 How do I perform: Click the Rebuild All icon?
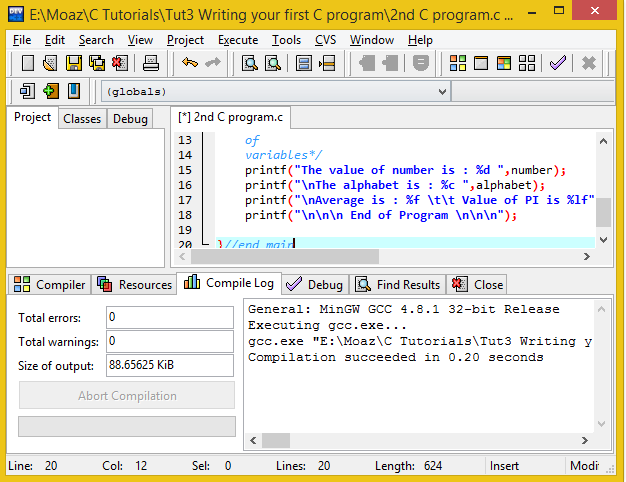(527, 63)
